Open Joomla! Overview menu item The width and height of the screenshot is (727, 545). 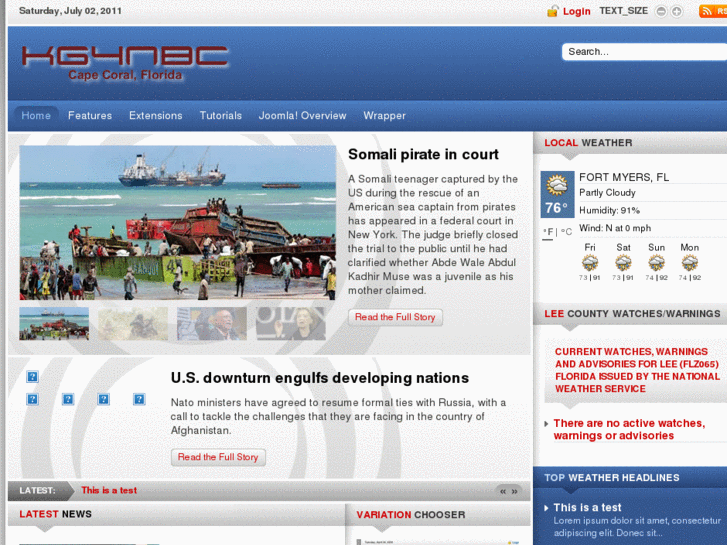[302, 115]
